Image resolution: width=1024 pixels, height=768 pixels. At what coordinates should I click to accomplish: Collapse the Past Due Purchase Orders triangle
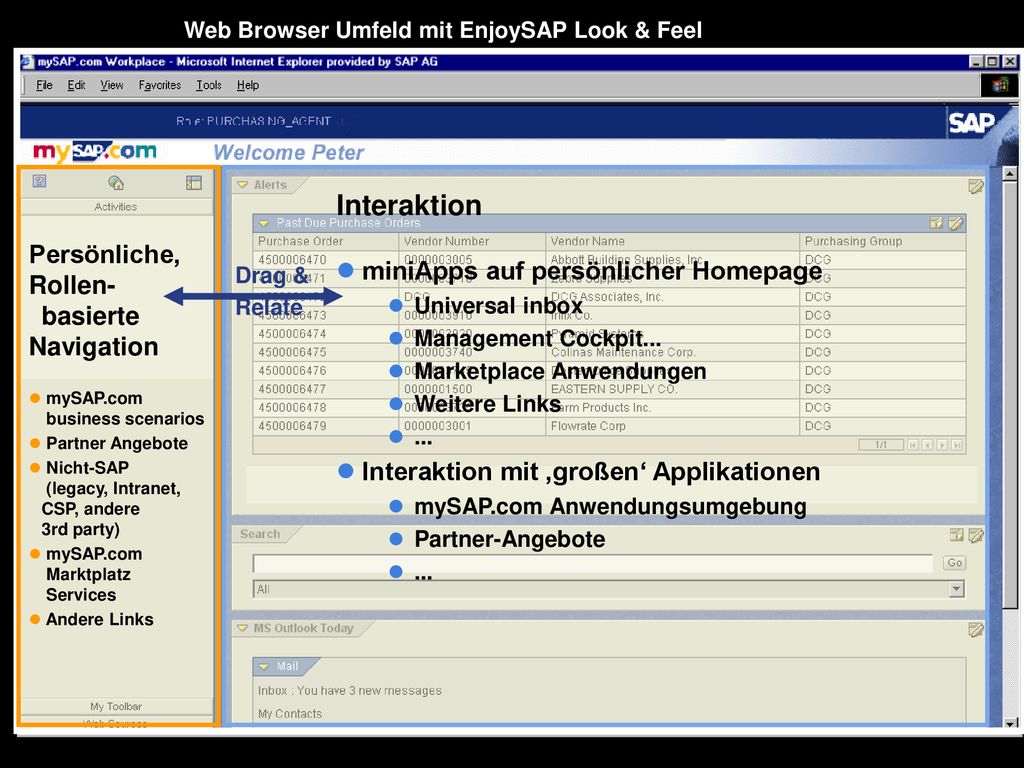(263, 223)
